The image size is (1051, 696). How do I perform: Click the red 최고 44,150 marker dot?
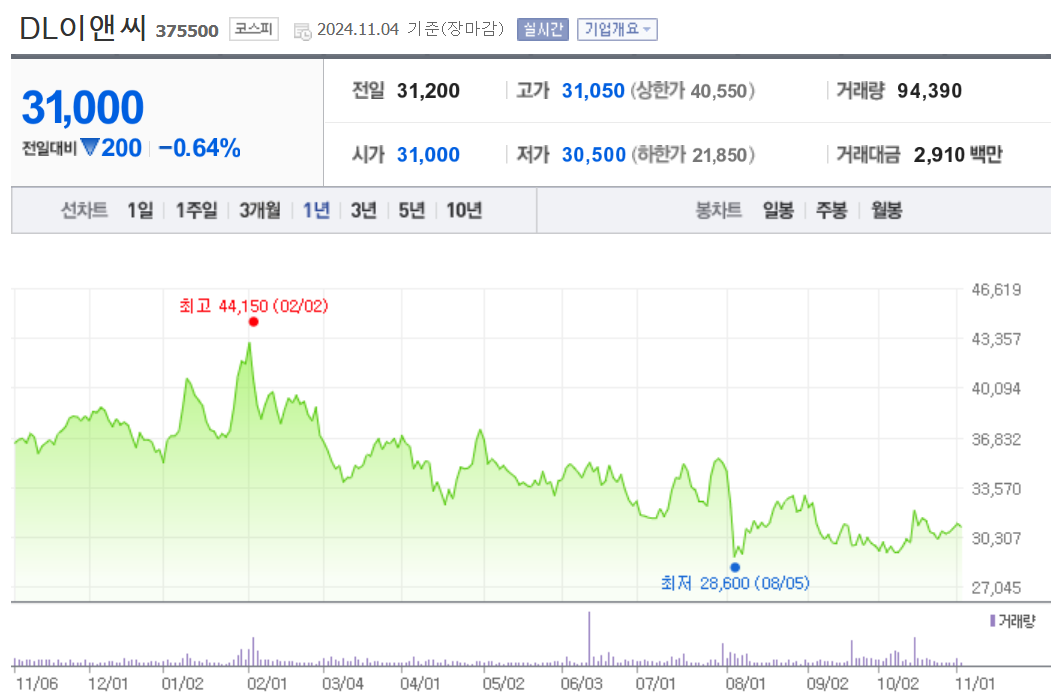coord(253,322)
